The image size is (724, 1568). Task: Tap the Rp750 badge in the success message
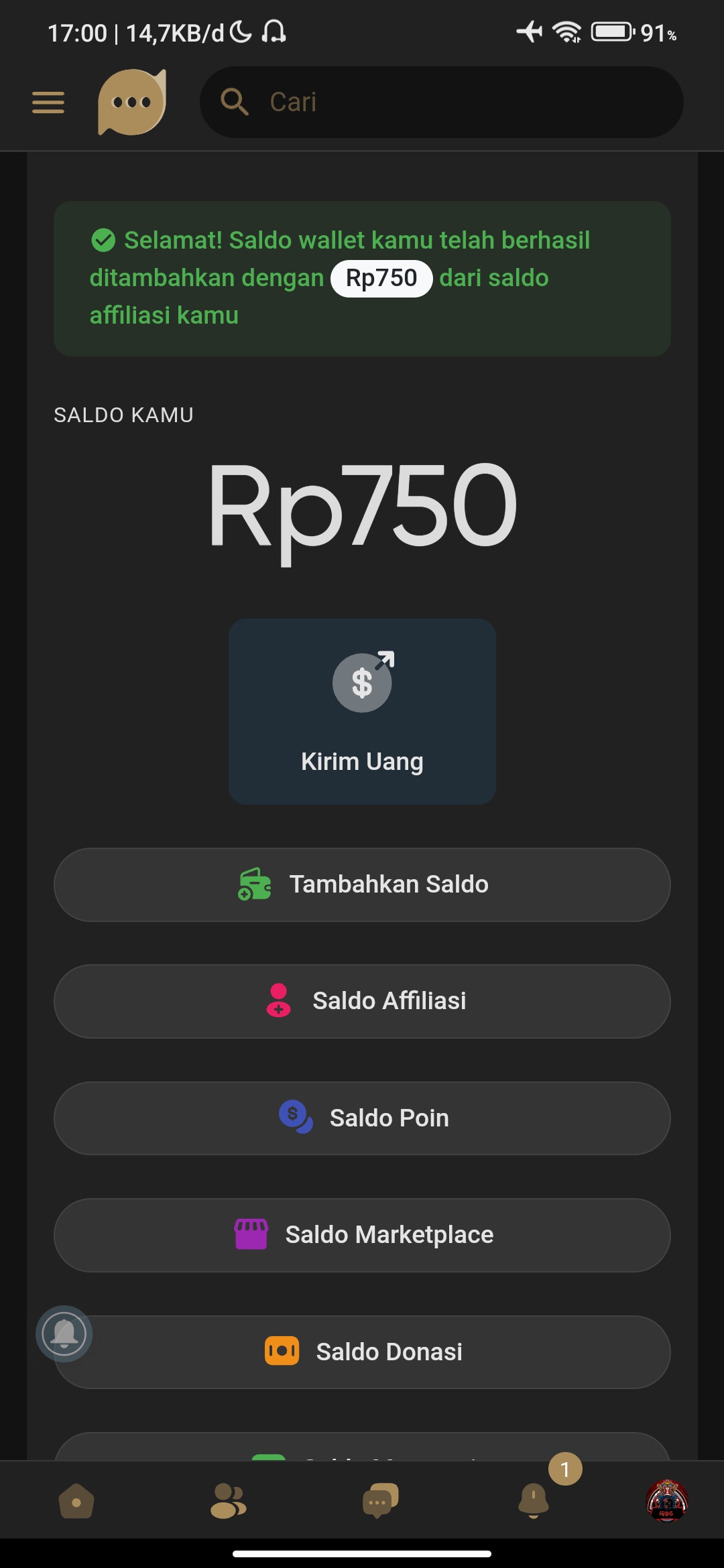(381, 278)
